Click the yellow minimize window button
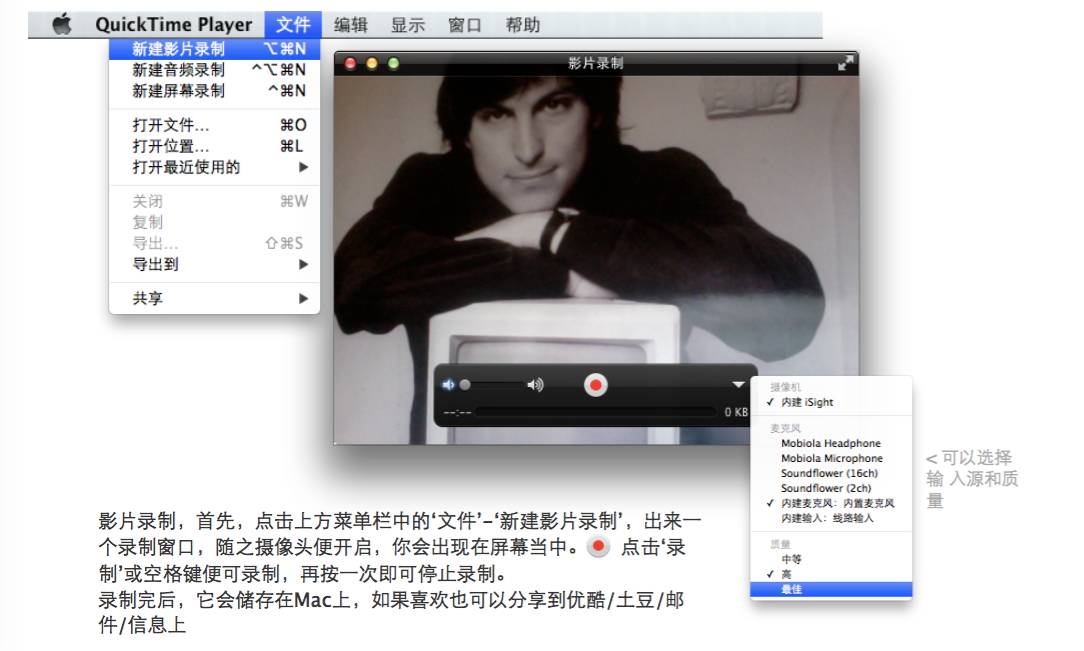Viewport: 1084px width, 651px height. [372, 64]
